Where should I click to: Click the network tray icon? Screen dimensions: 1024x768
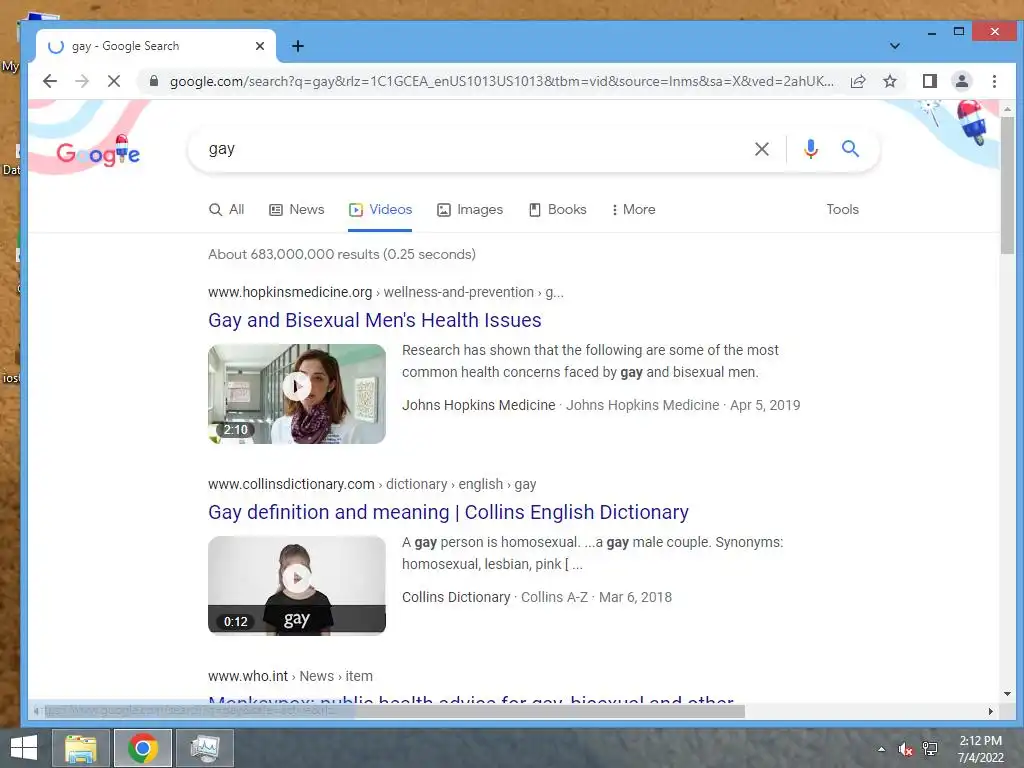pos(930,749)
